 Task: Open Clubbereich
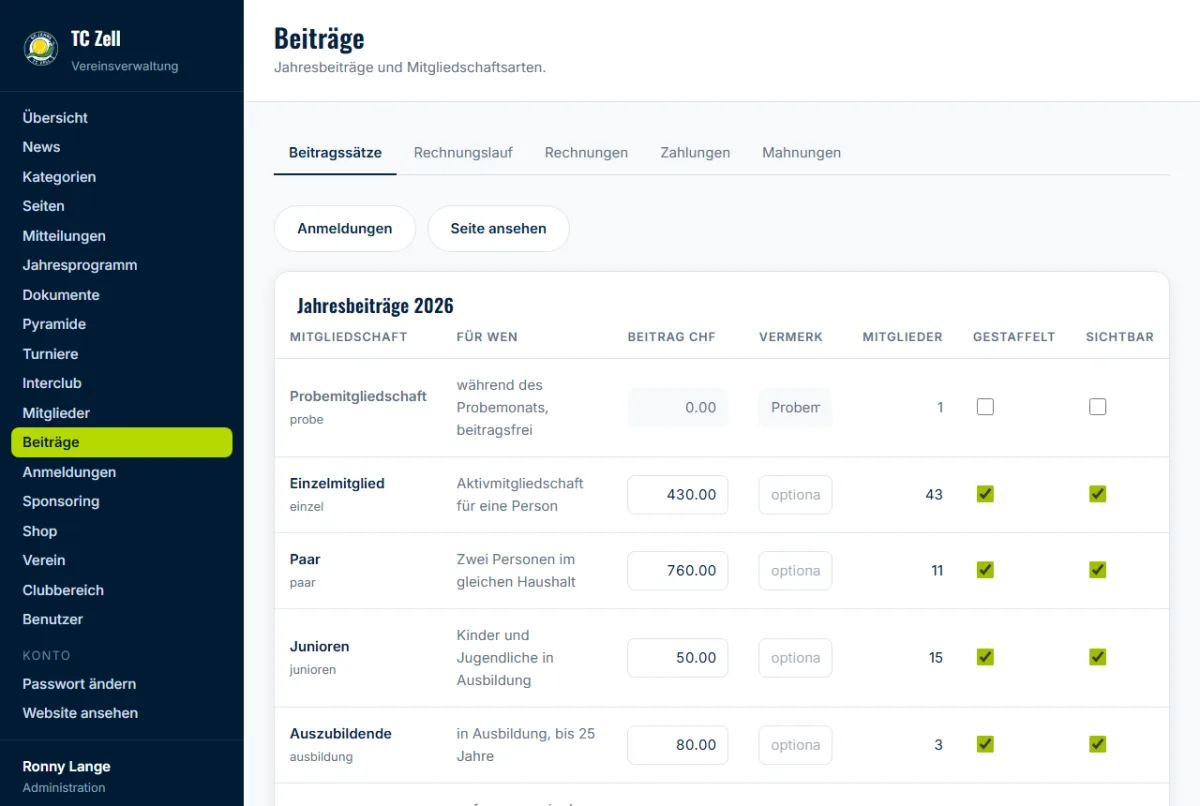(x=63, y=590)
